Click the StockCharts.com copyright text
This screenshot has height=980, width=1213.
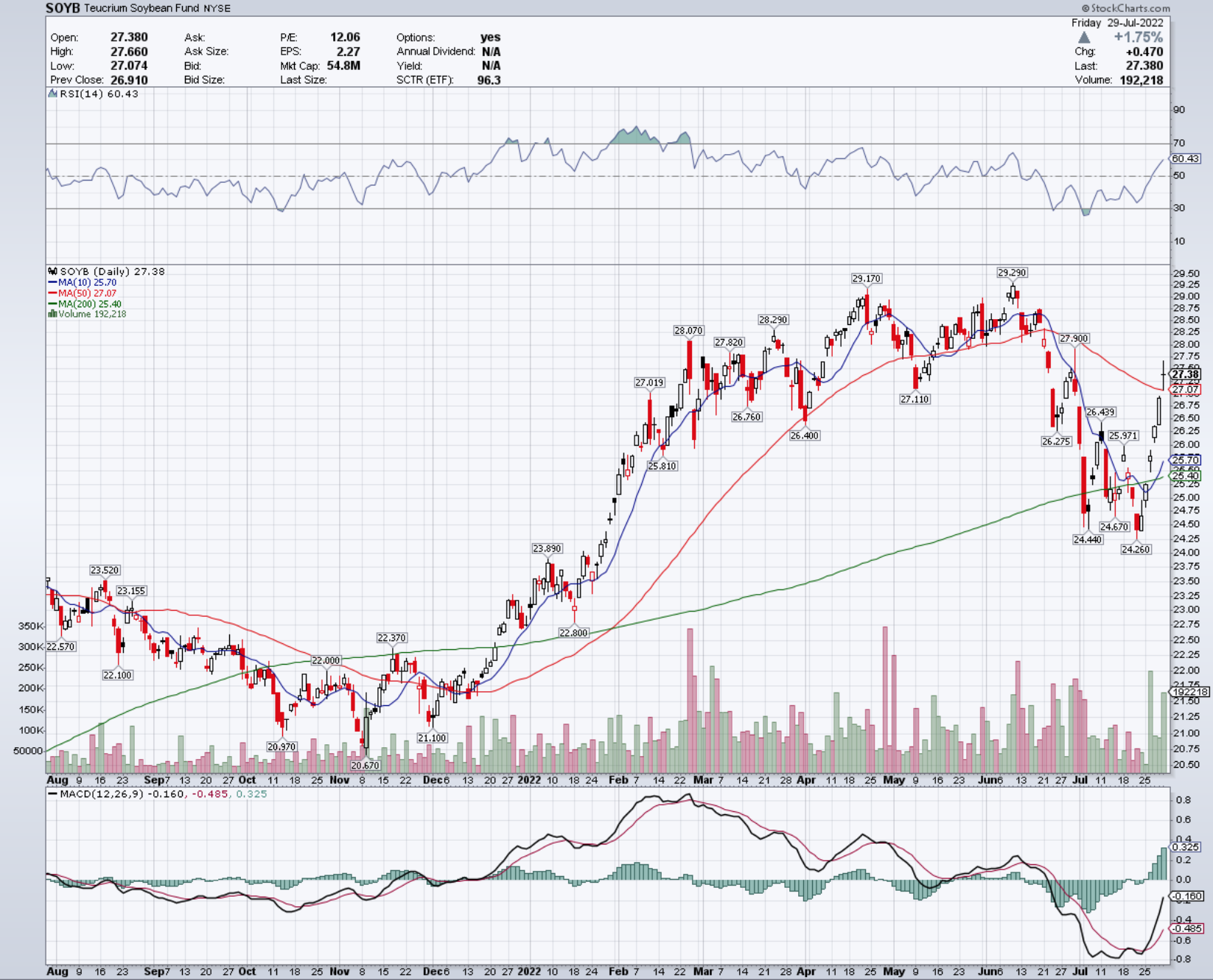[1126, 8]
